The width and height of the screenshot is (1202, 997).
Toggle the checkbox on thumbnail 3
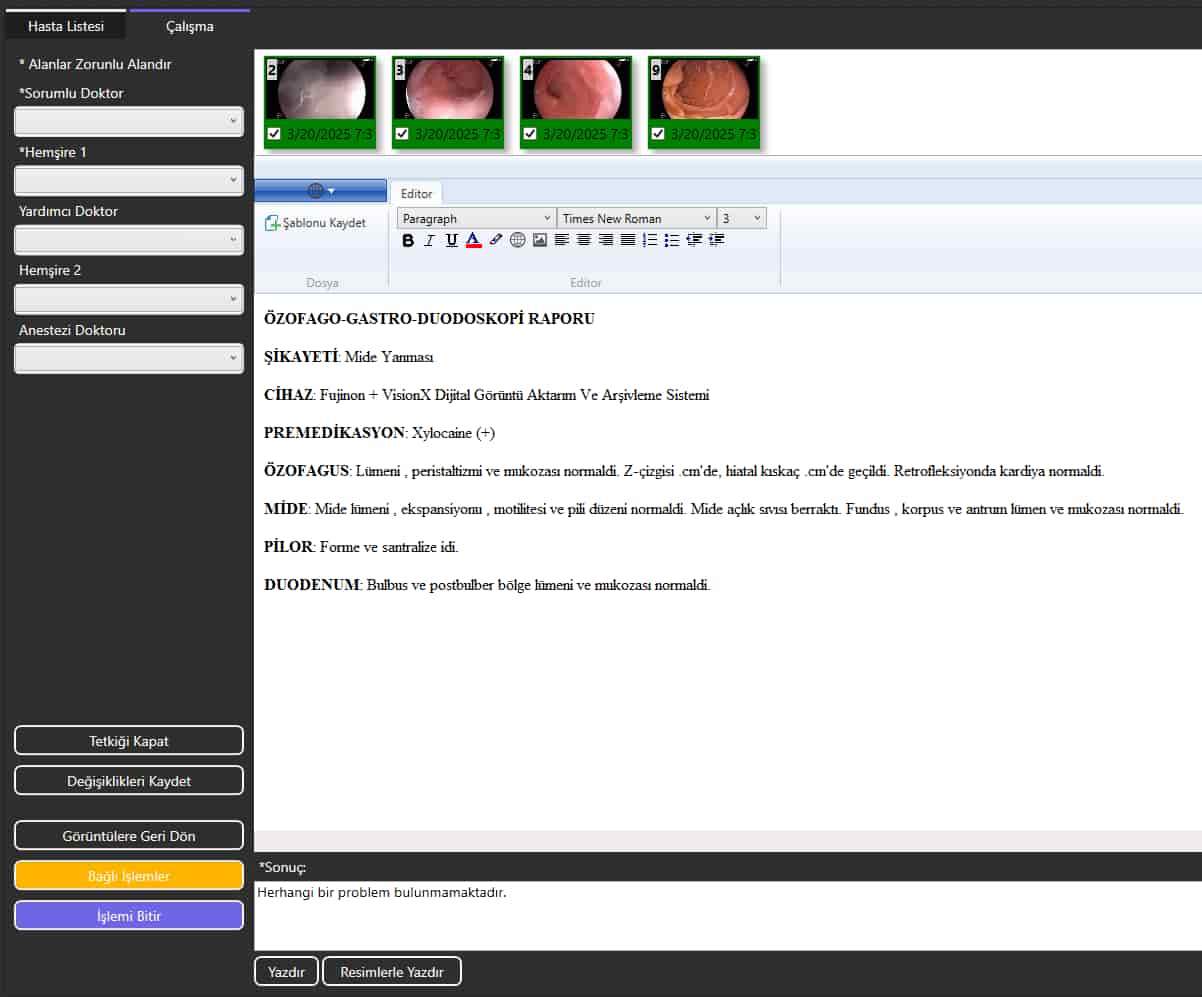point(402,134)
